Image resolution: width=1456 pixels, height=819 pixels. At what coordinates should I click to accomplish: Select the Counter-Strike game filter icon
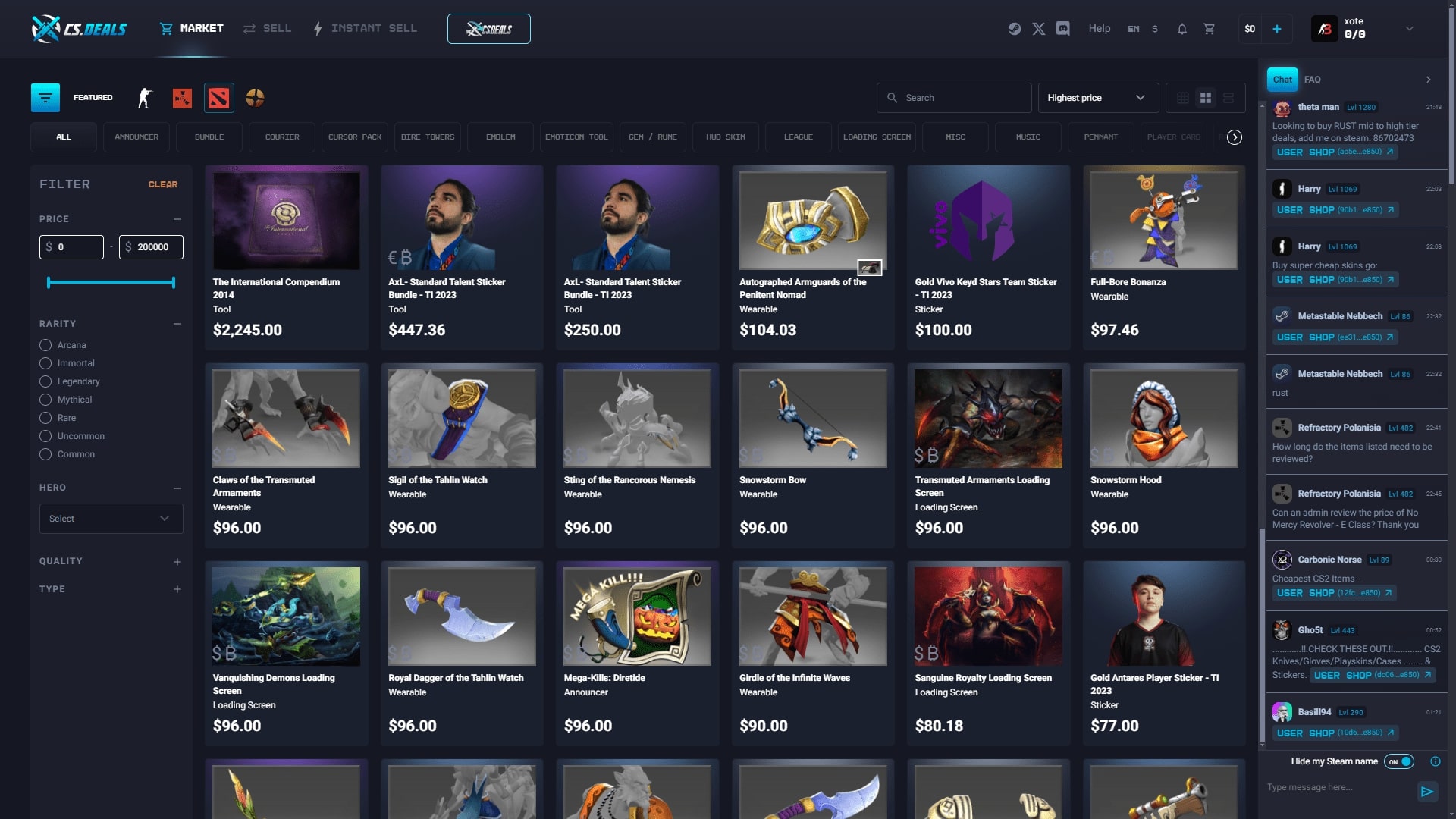pyautogui.click(x=144, y=98)
